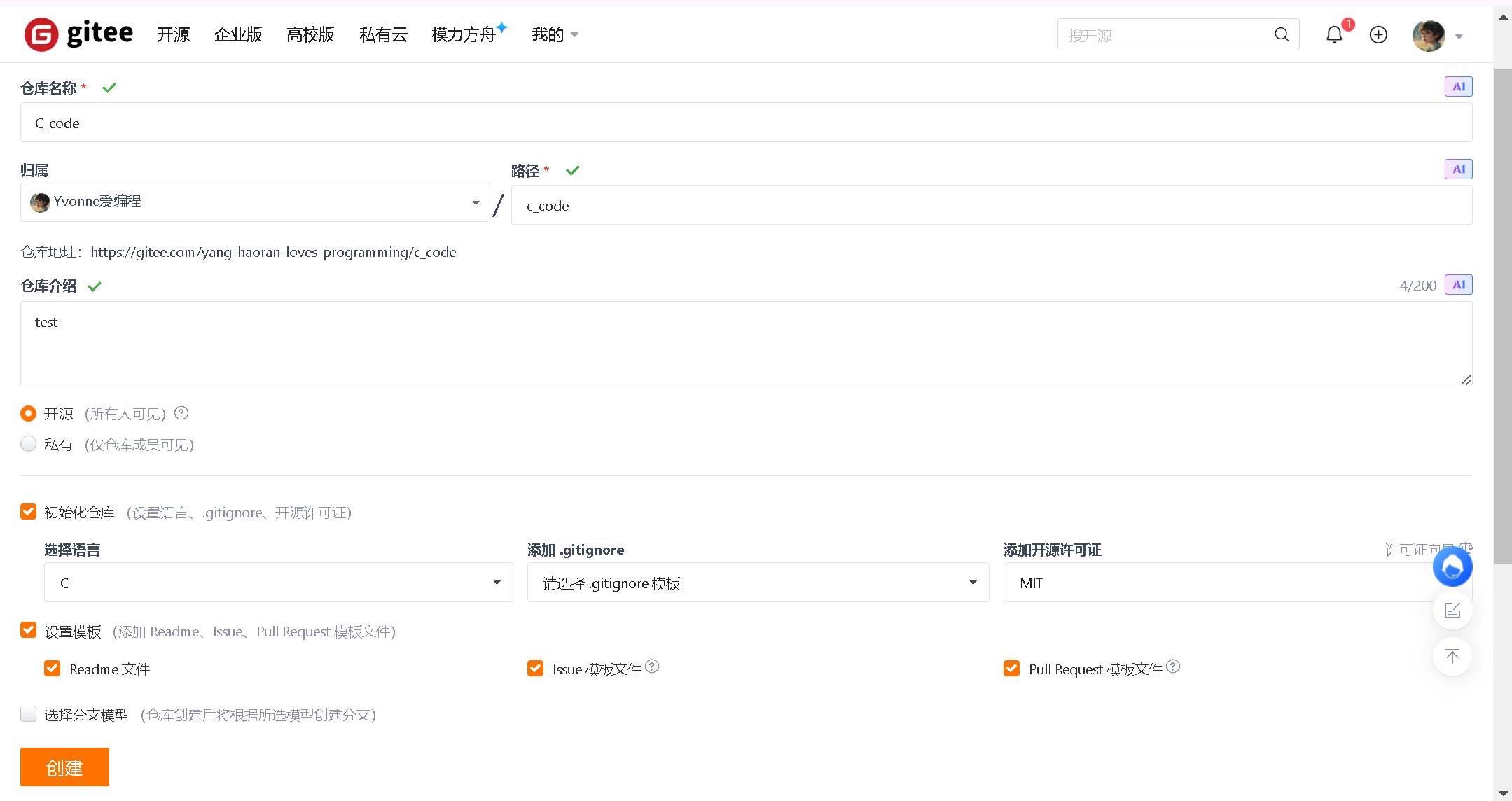
Task: Click the search magnifier icon
Action: pyautogui.click(x=1282, y=34)
